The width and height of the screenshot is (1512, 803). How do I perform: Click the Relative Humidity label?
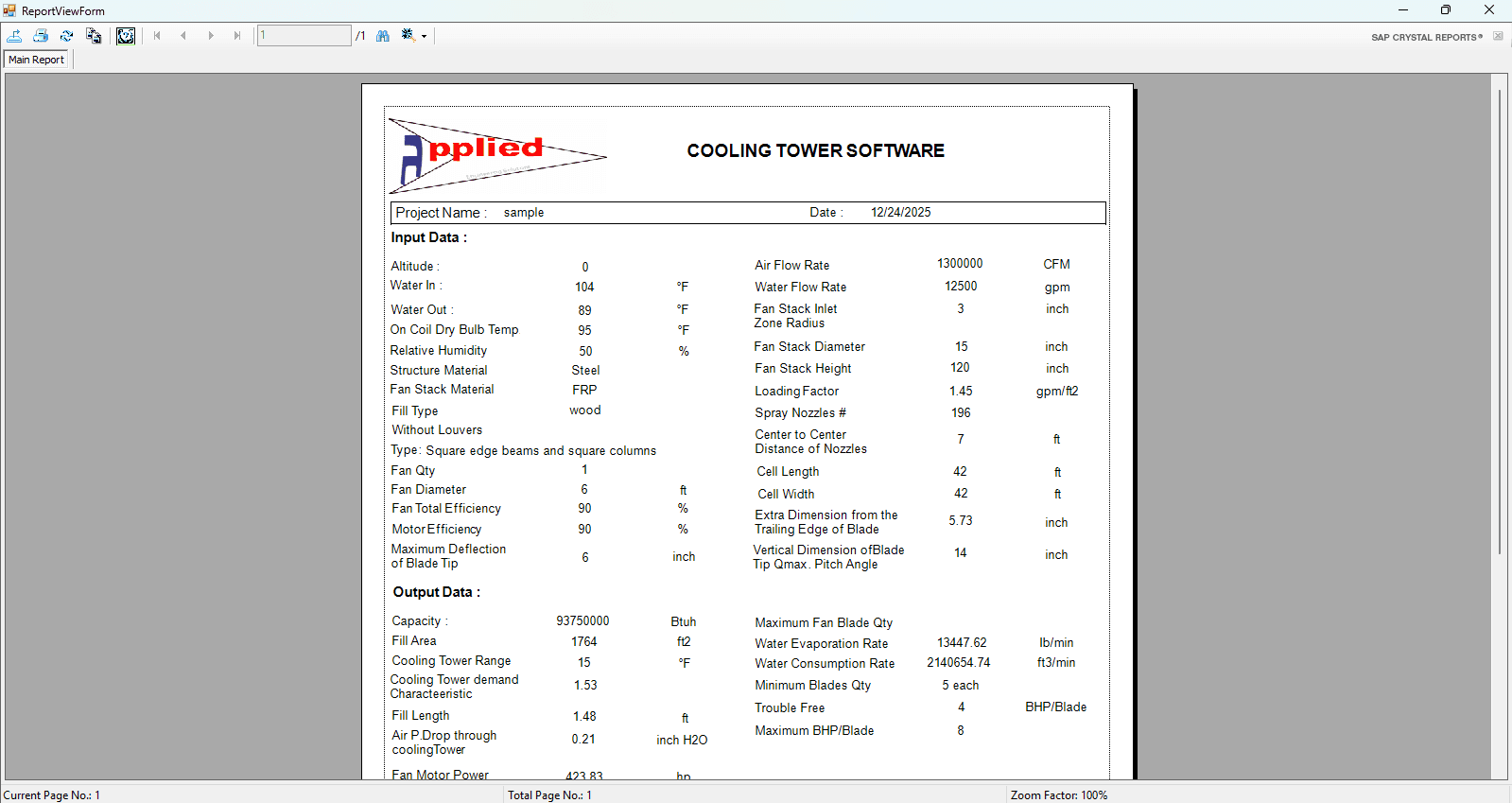point(439,351)
